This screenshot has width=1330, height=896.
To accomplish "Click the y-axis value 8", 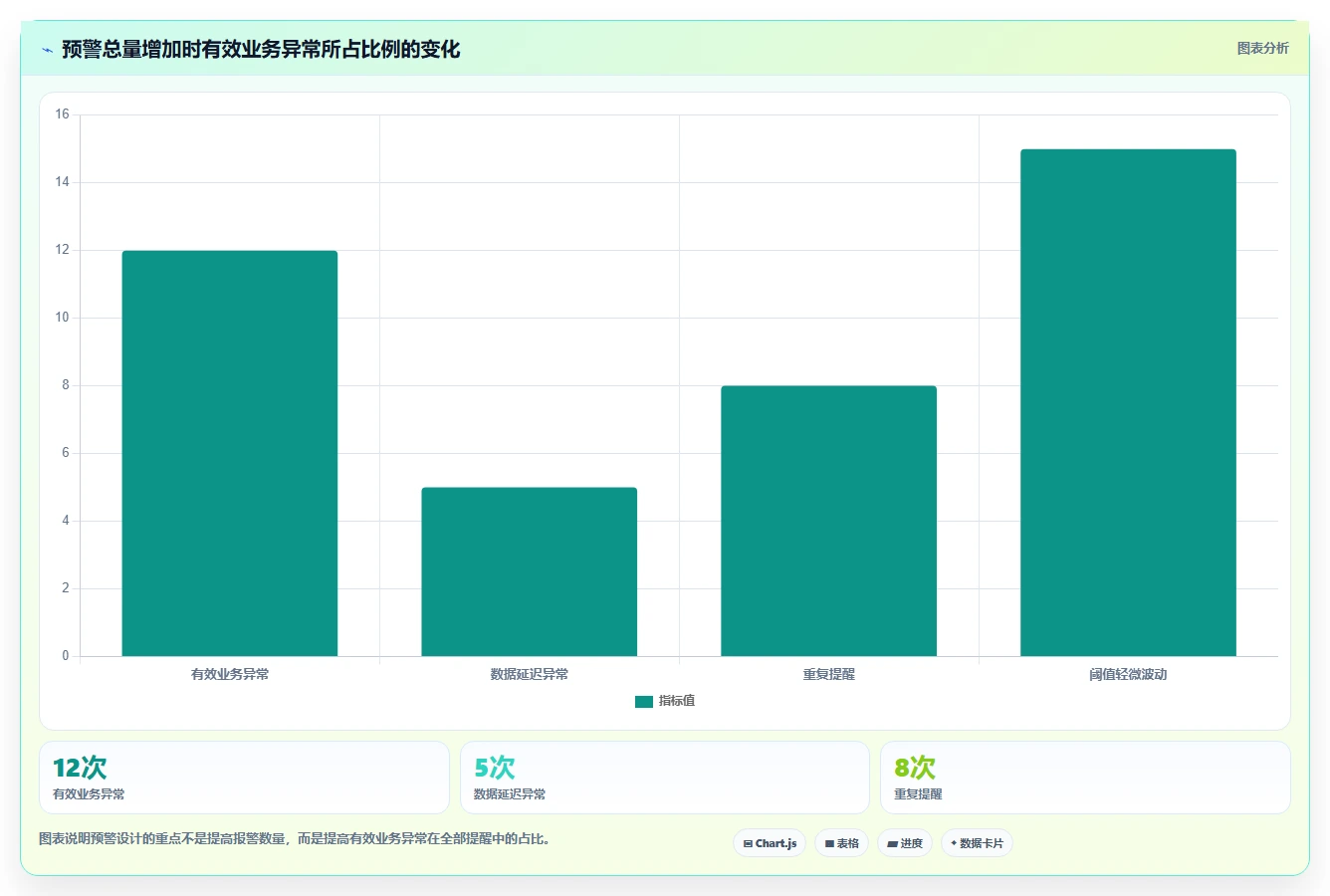I will 66,385.
